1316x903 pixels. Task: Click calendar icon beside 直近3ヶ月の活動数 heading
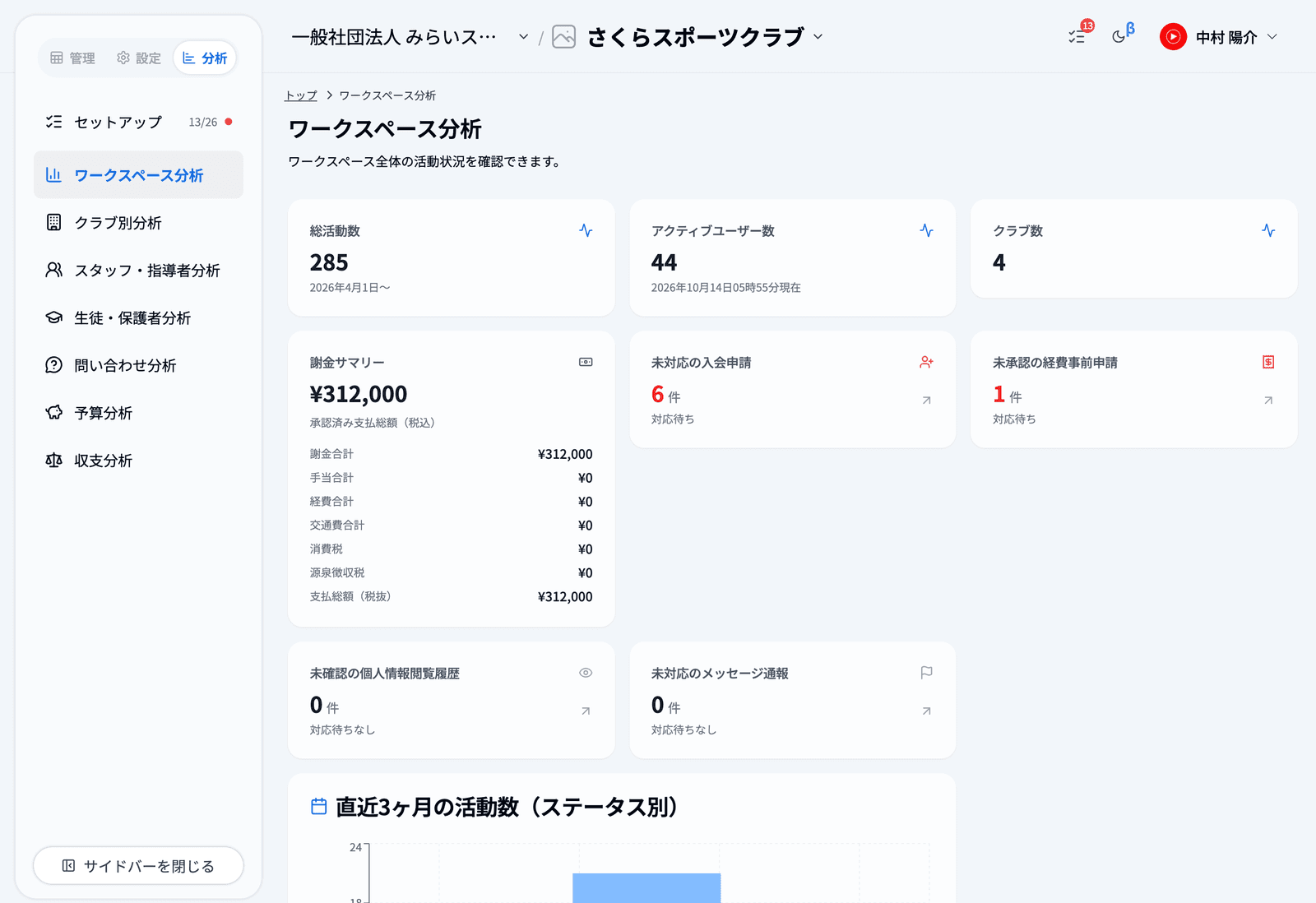tap(319, 807)
